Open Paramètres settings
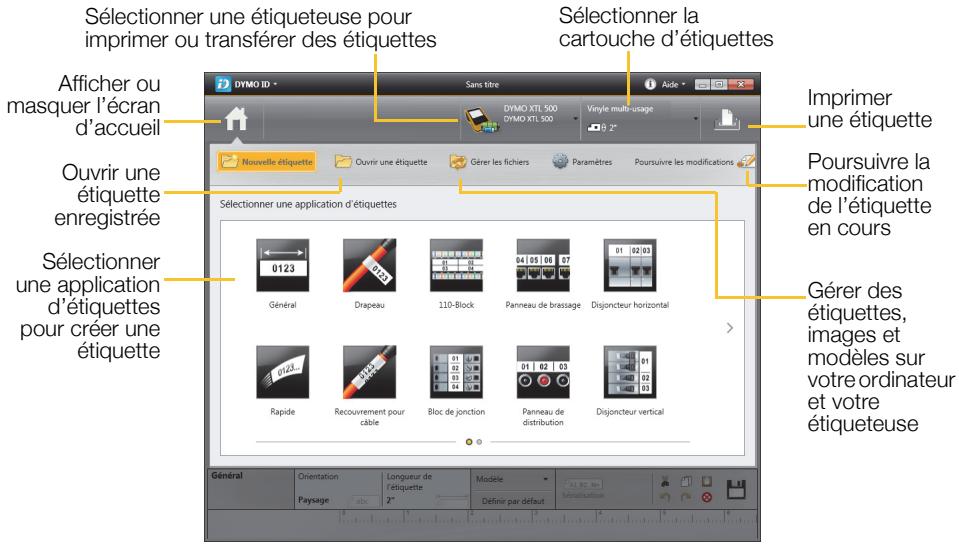Screen dimensions: 959x546 (582, 162)
